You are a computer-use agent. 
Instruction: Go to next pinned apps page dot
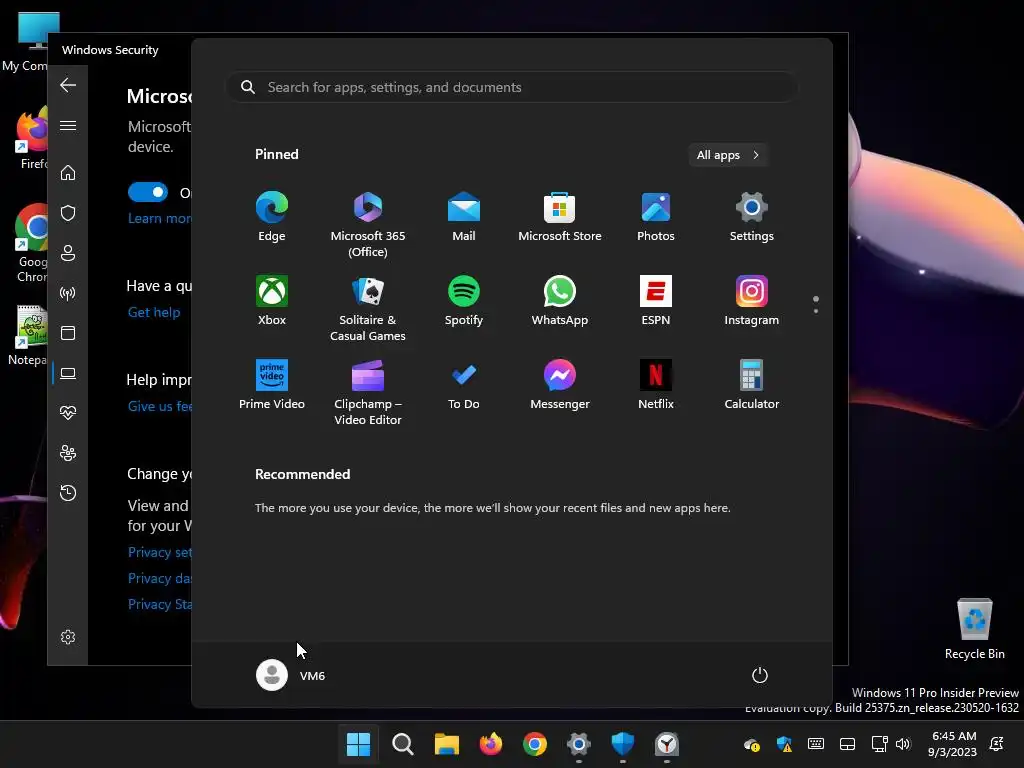[x=816, y=311]
